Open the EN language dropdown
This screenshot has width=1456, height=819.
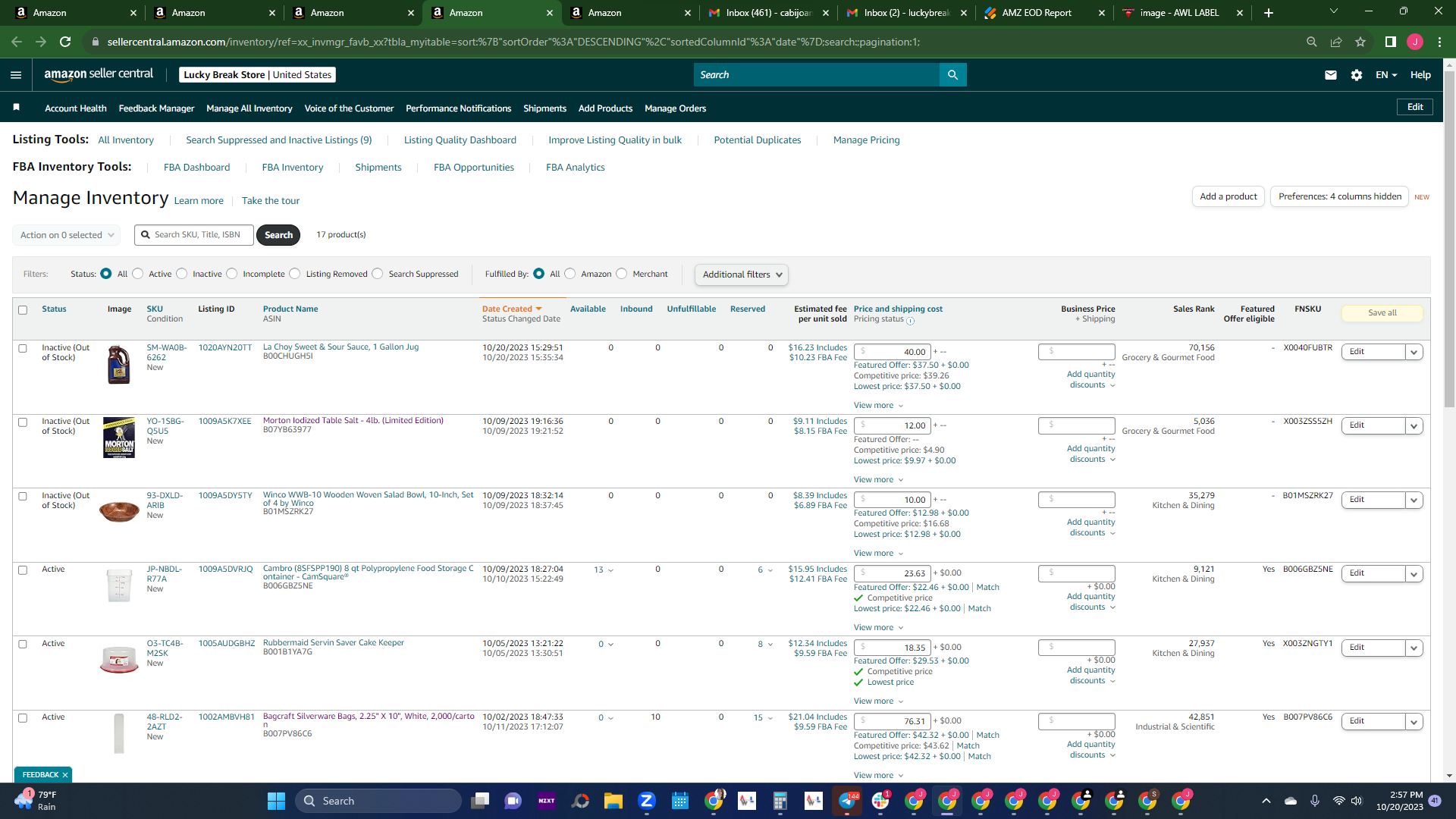click(1386, 75)
